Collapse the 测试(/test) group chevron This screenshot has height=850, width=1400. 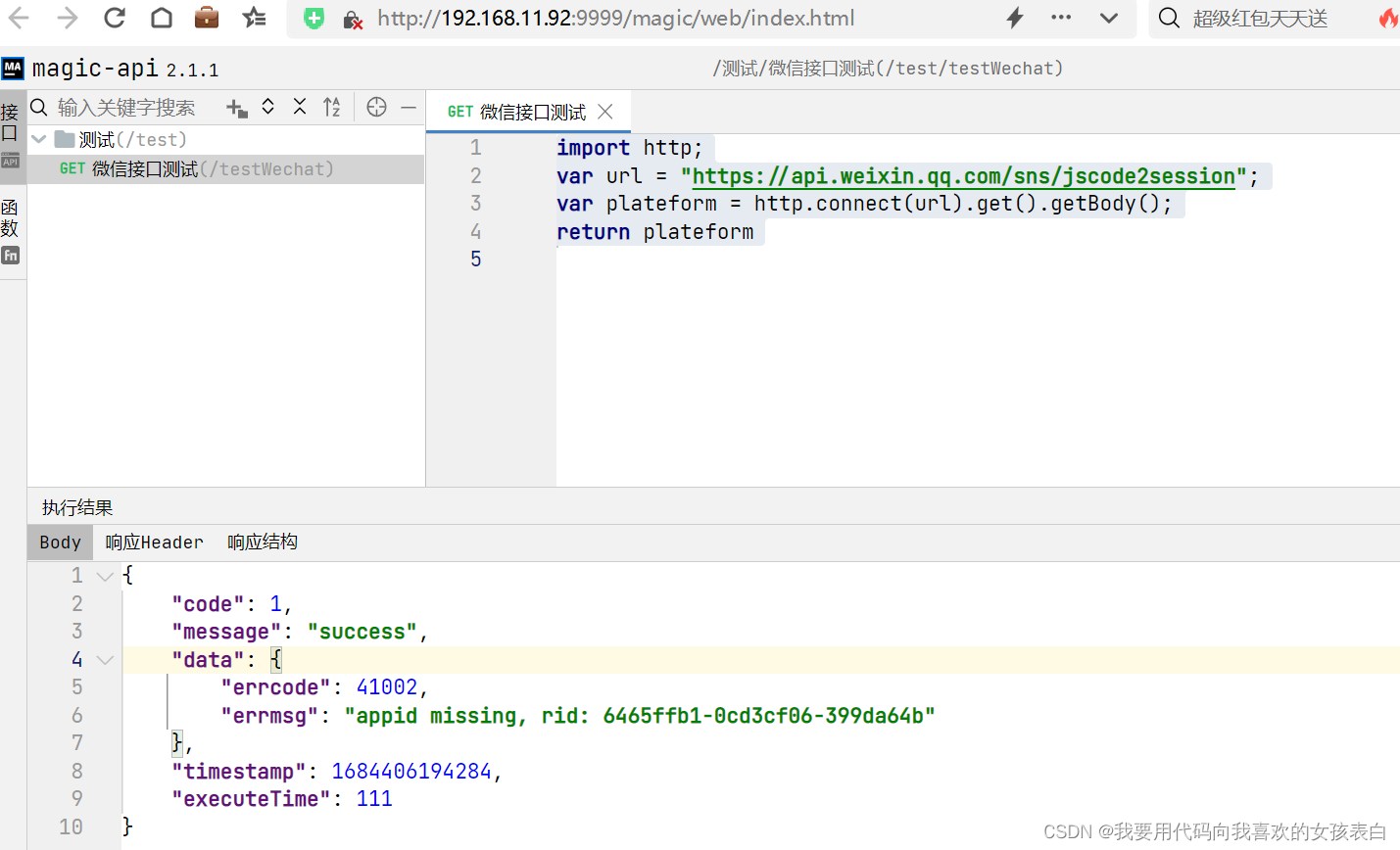[x=39, y=139]
